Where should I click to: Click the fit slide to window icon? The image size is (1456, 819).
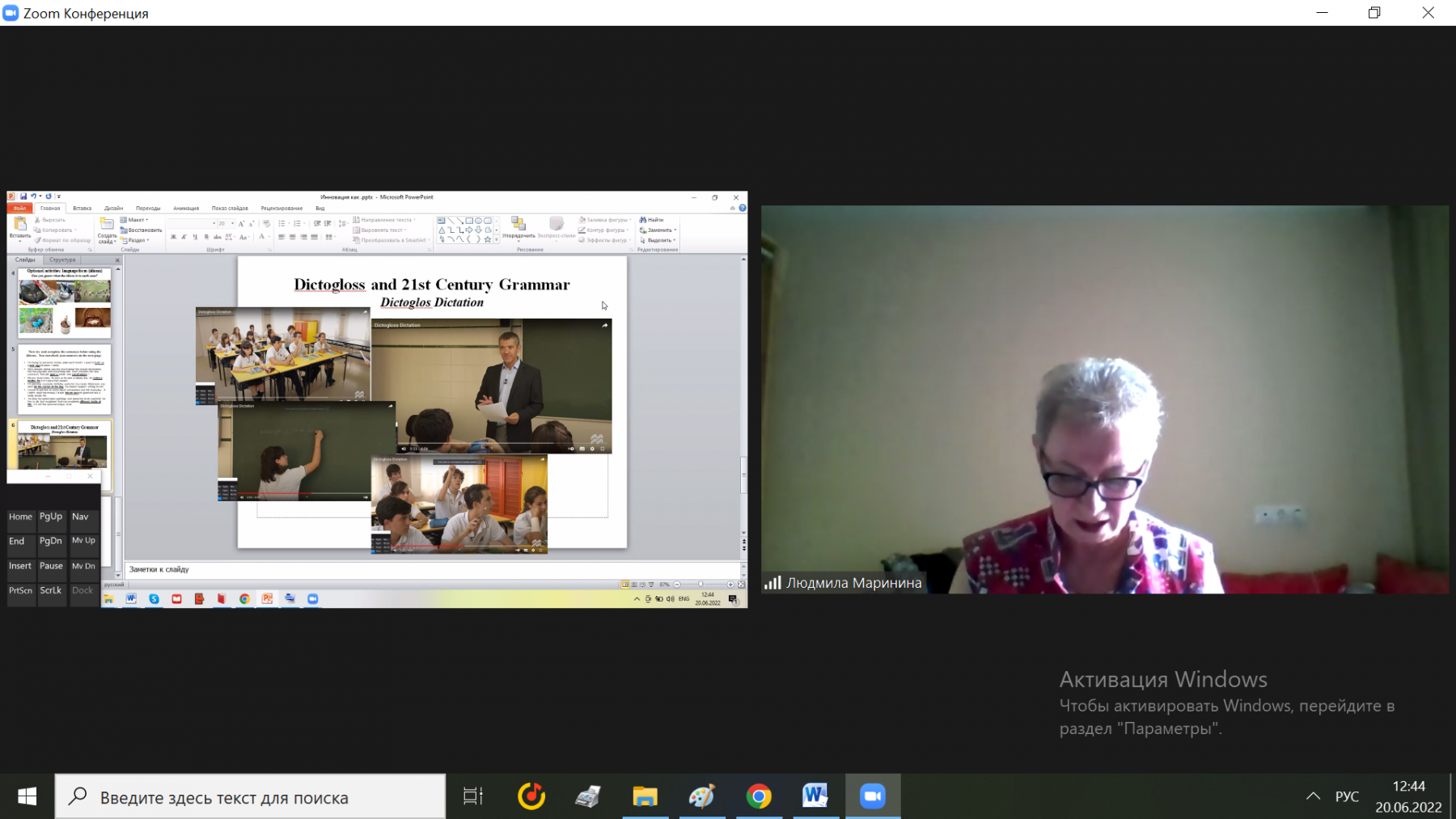pos(741,585)
